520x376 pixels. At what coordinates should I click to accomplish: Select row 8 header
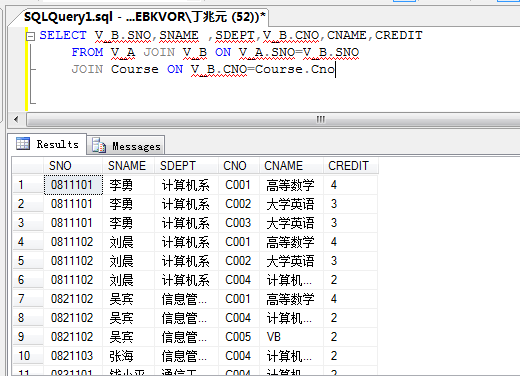pos(28,318)
